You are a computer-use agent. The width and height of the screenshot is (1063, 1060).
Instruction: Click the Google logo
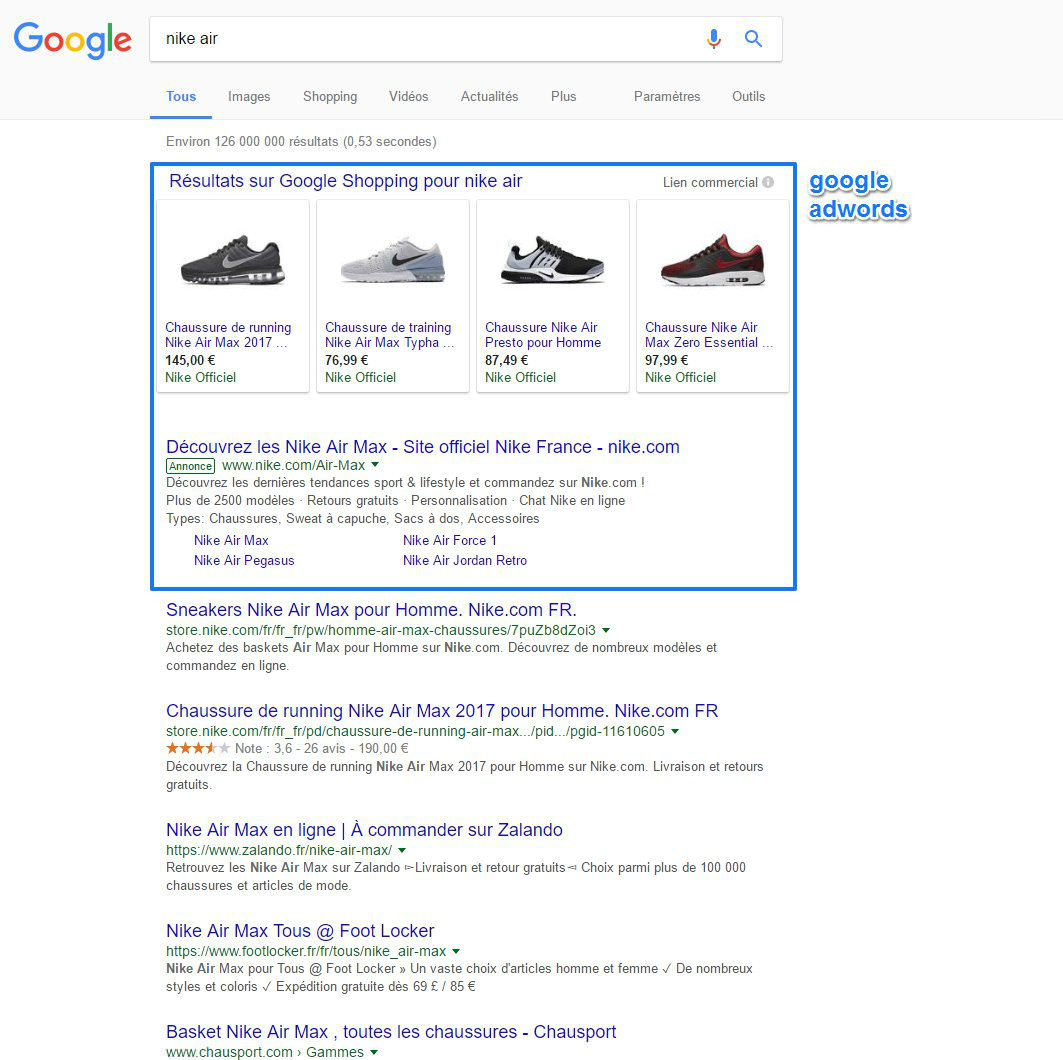coord(73,40)
